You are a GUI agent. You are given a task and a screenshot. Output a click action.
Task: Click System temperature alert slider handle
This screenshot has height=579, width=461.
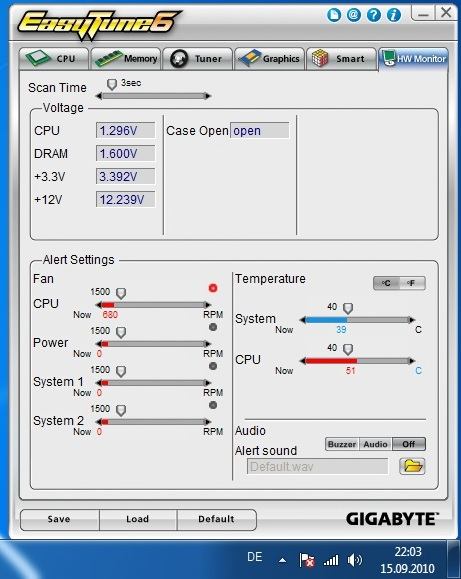[348, 308]
